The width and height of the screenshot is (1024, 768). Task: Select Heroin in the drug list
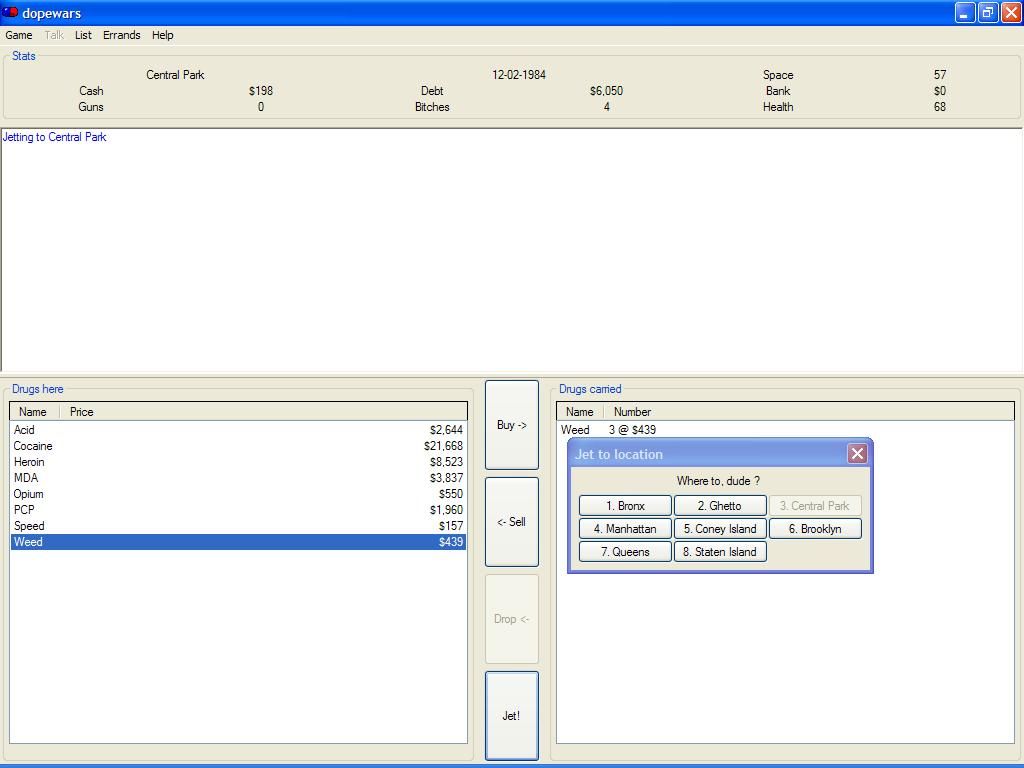pos(29,462)
